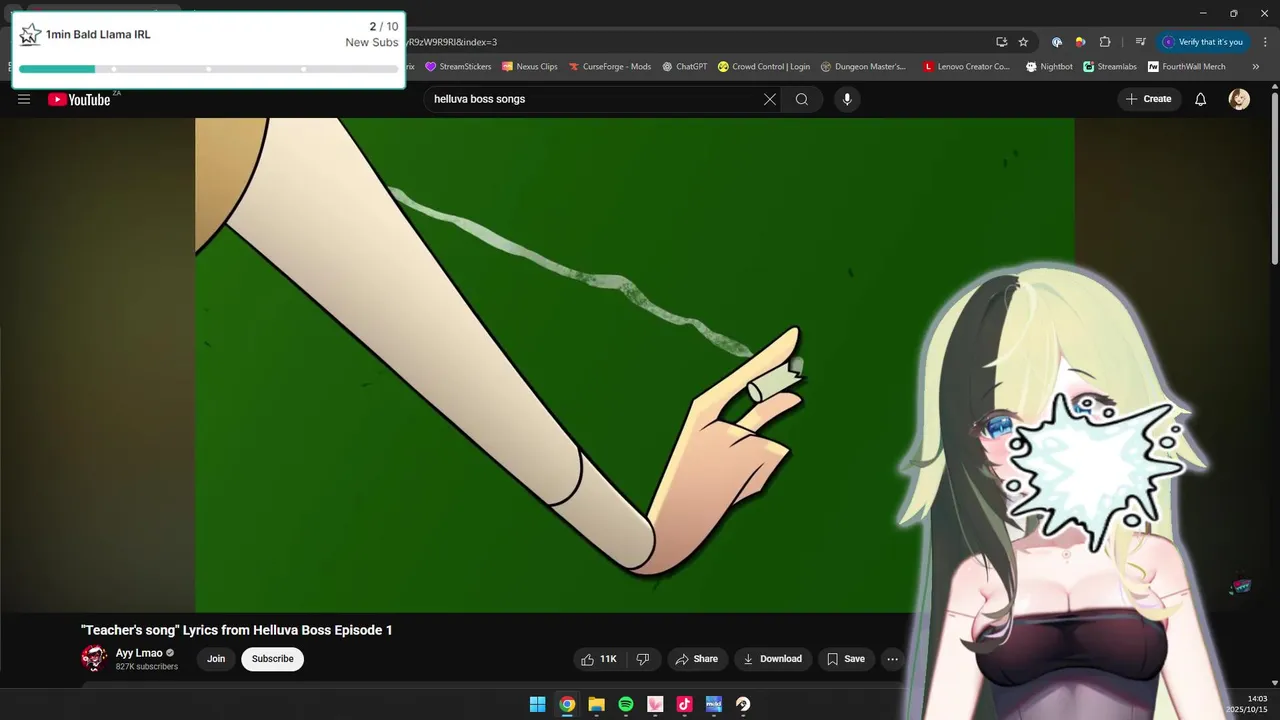Open YouTube notifications bell

point(1200,99)
